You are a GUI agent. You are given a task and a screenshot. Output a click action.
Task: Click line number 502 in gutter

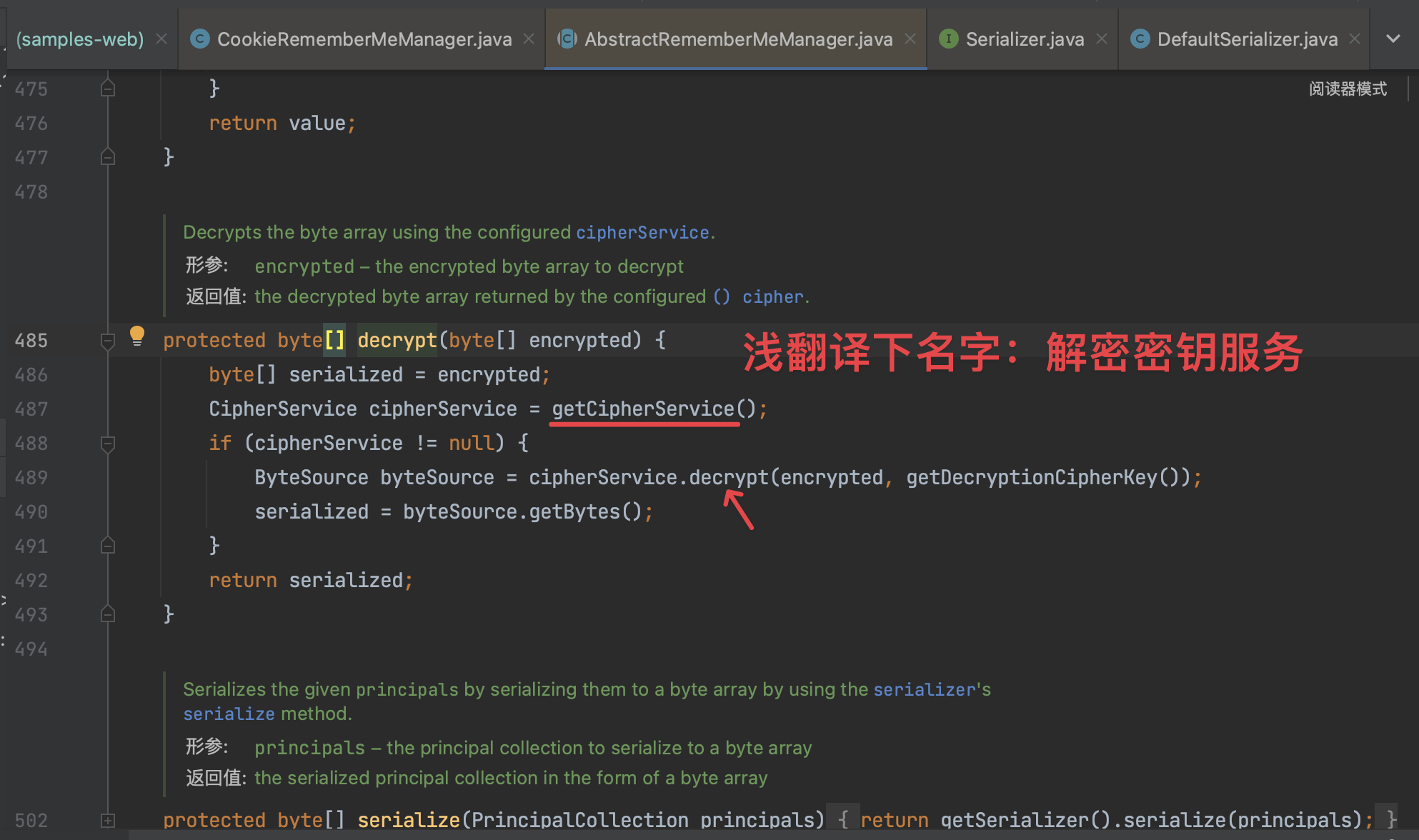coord(31,821)
